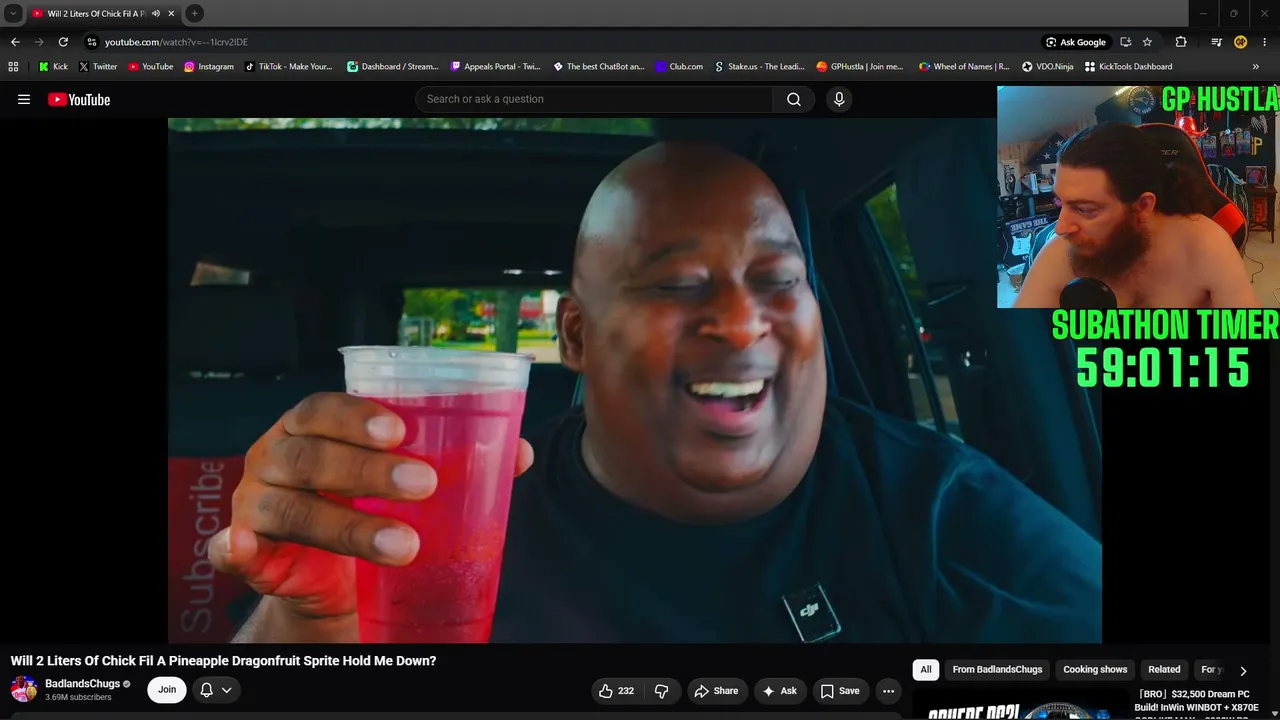
Task: Select the From BadlandsChugs chip
Action: [x=997, y=670]
